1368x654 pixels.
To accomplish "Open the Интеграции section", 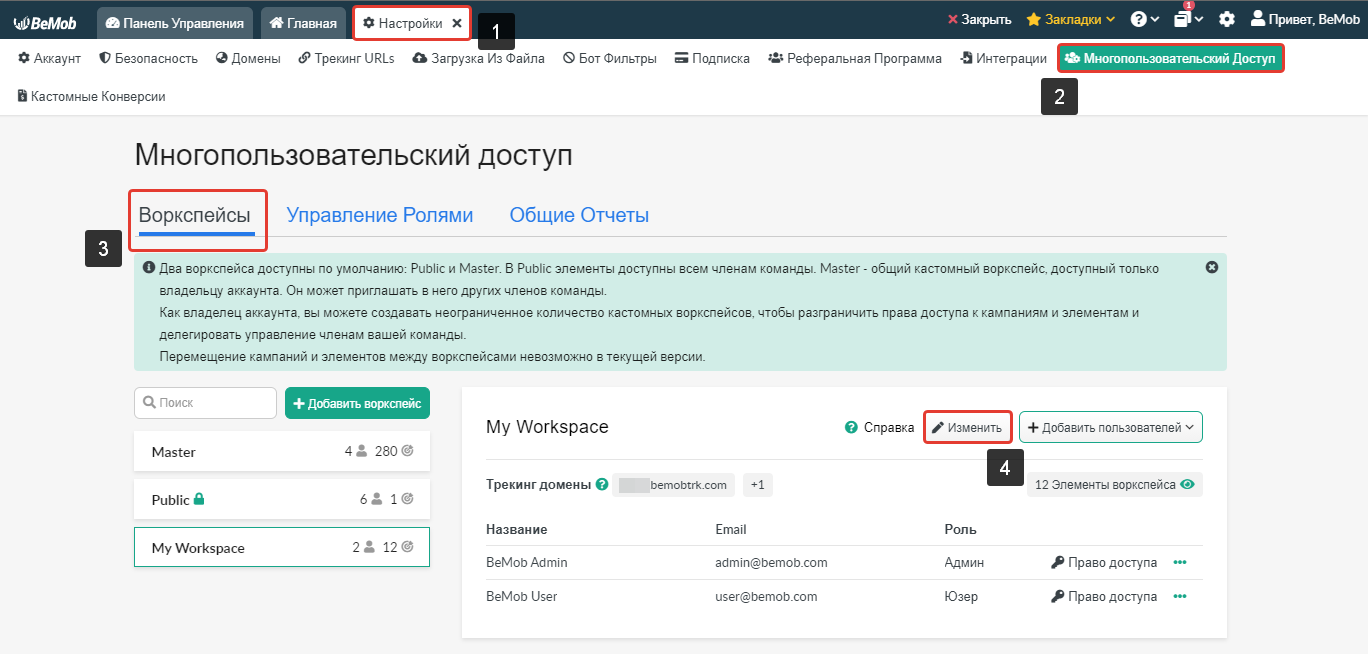I will (1003, 58).
